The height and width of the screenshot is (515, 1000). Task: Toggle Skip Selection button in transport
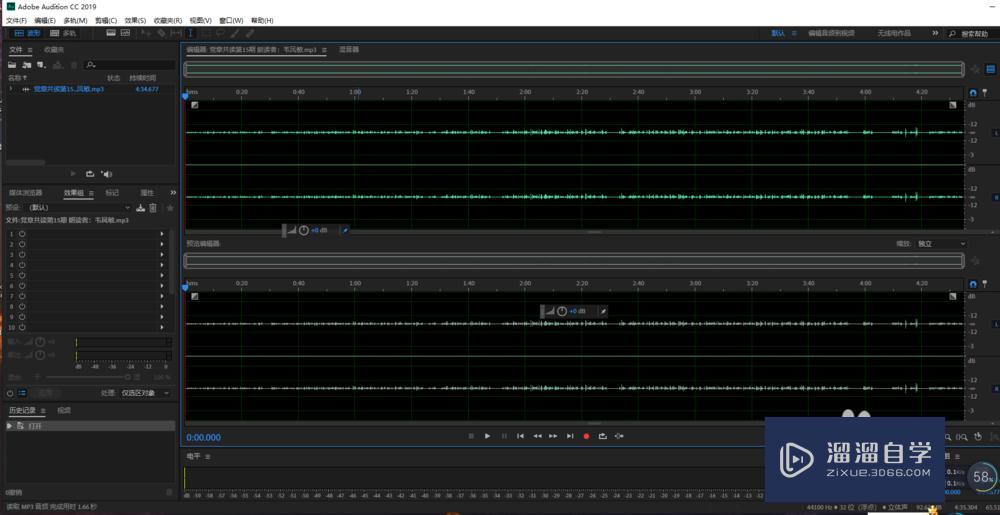619,436
